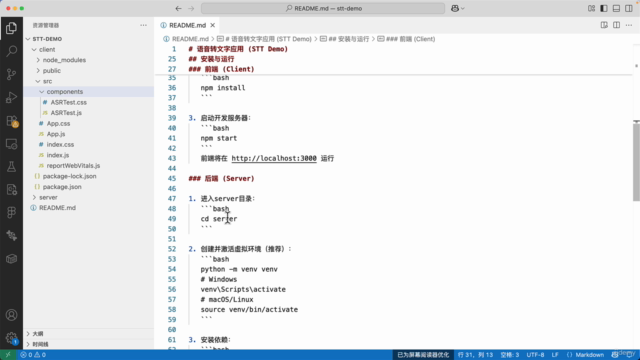Click the command center search box
The height and width of the screenshot is (360, 640).
pos(323,8)
